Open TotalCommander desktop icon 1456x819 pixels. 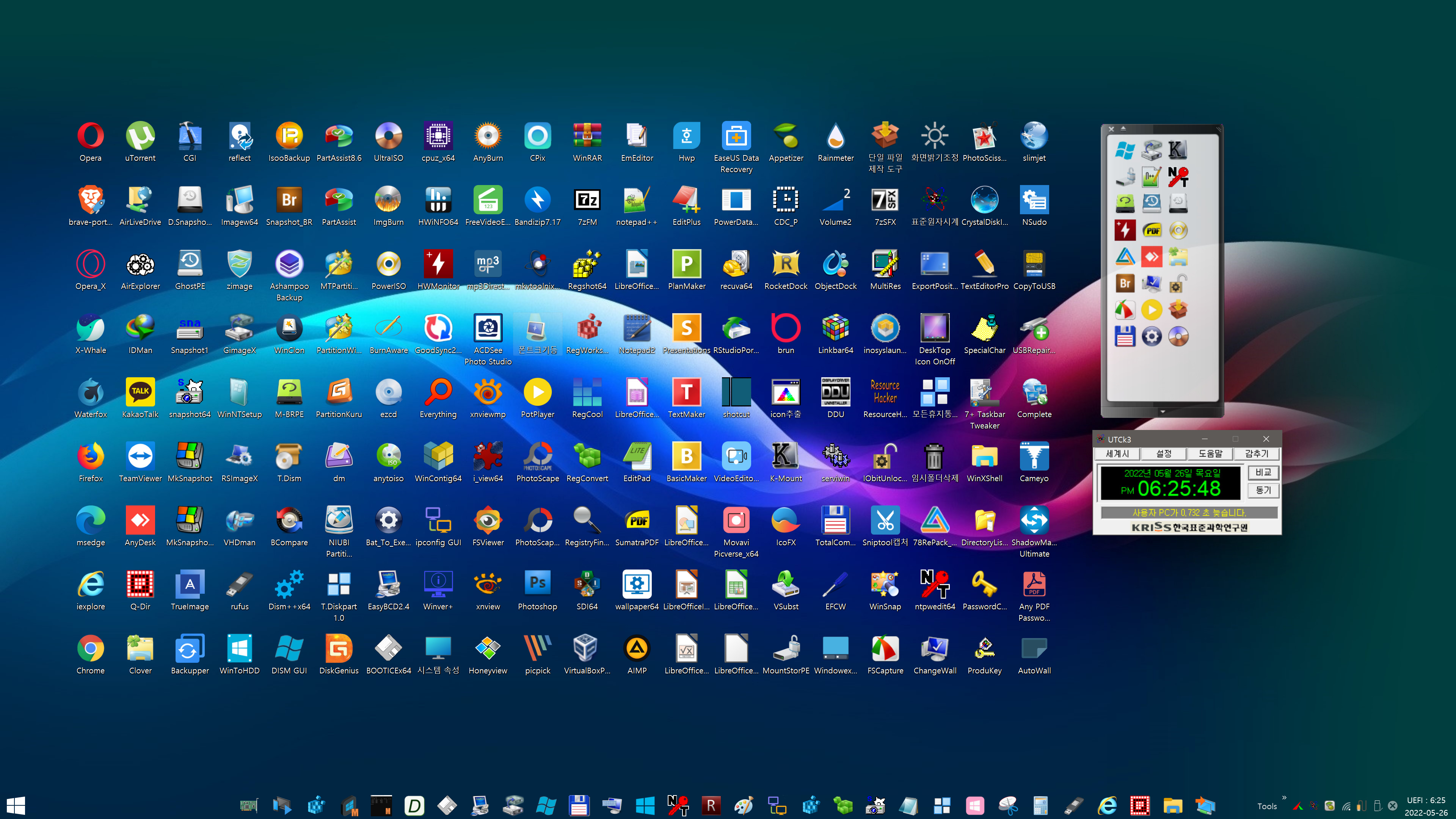pyautogui.click(x=835, y=526)
